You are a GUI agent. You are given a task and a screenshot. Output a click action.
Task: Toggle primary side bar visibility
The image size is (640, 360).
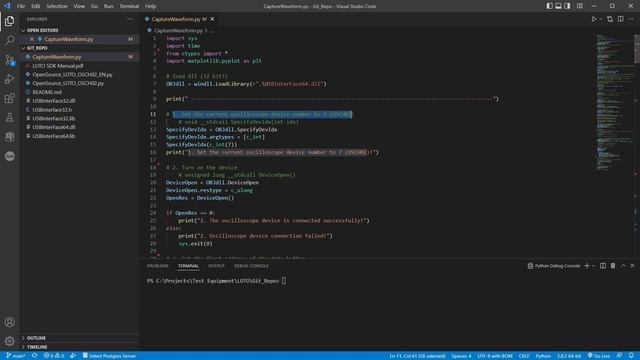(549, 6)
